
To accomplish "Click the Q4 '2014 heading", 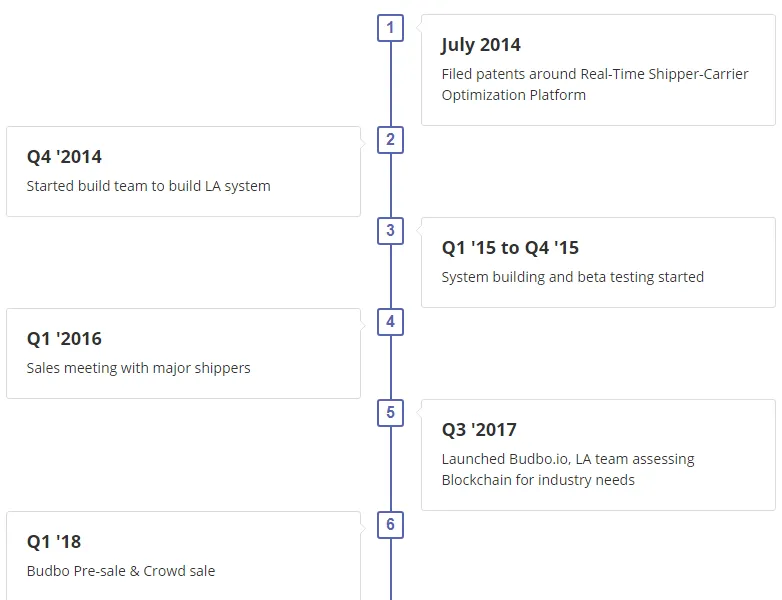I will tap(64, 157).
